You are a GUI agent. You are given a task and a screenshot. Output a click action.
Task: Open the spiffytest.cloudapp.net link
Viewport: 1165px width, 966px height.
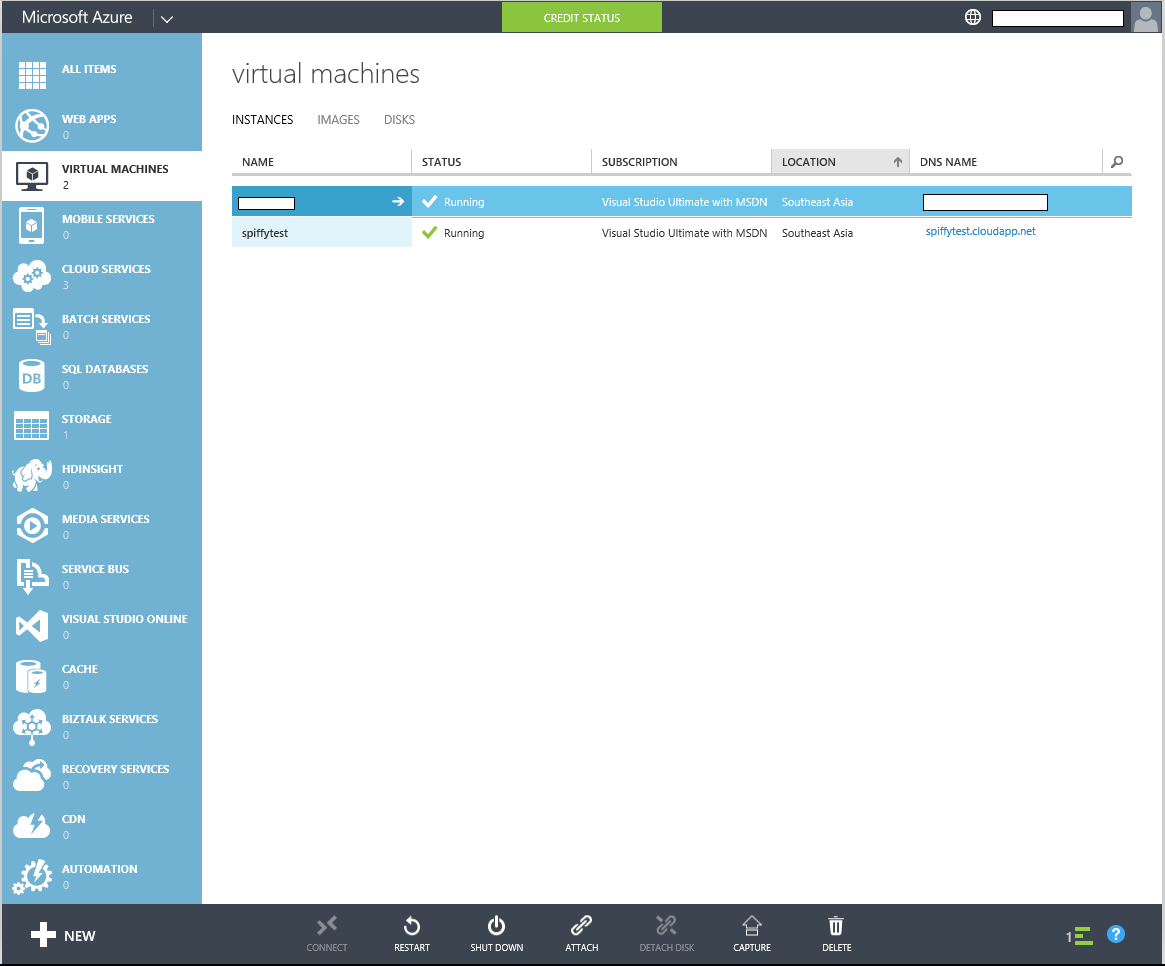point(980,231)
